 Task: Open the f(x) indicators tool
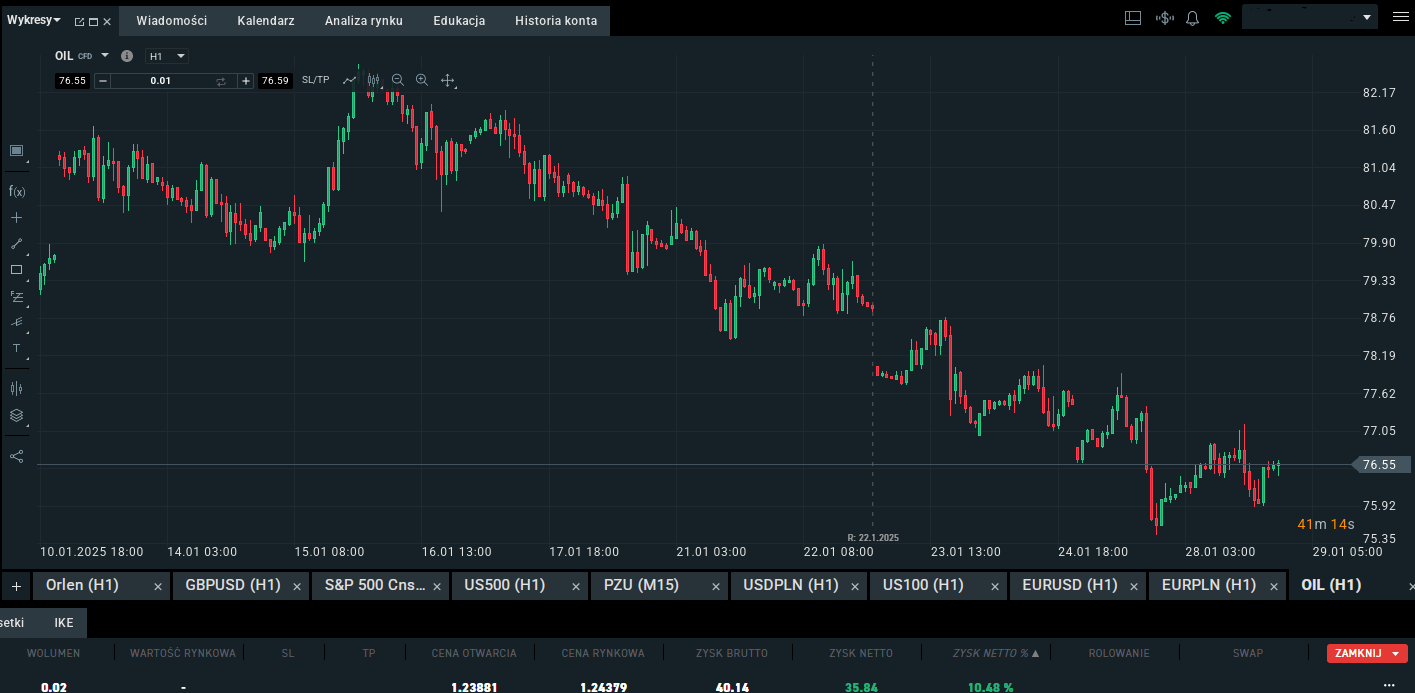16,191
